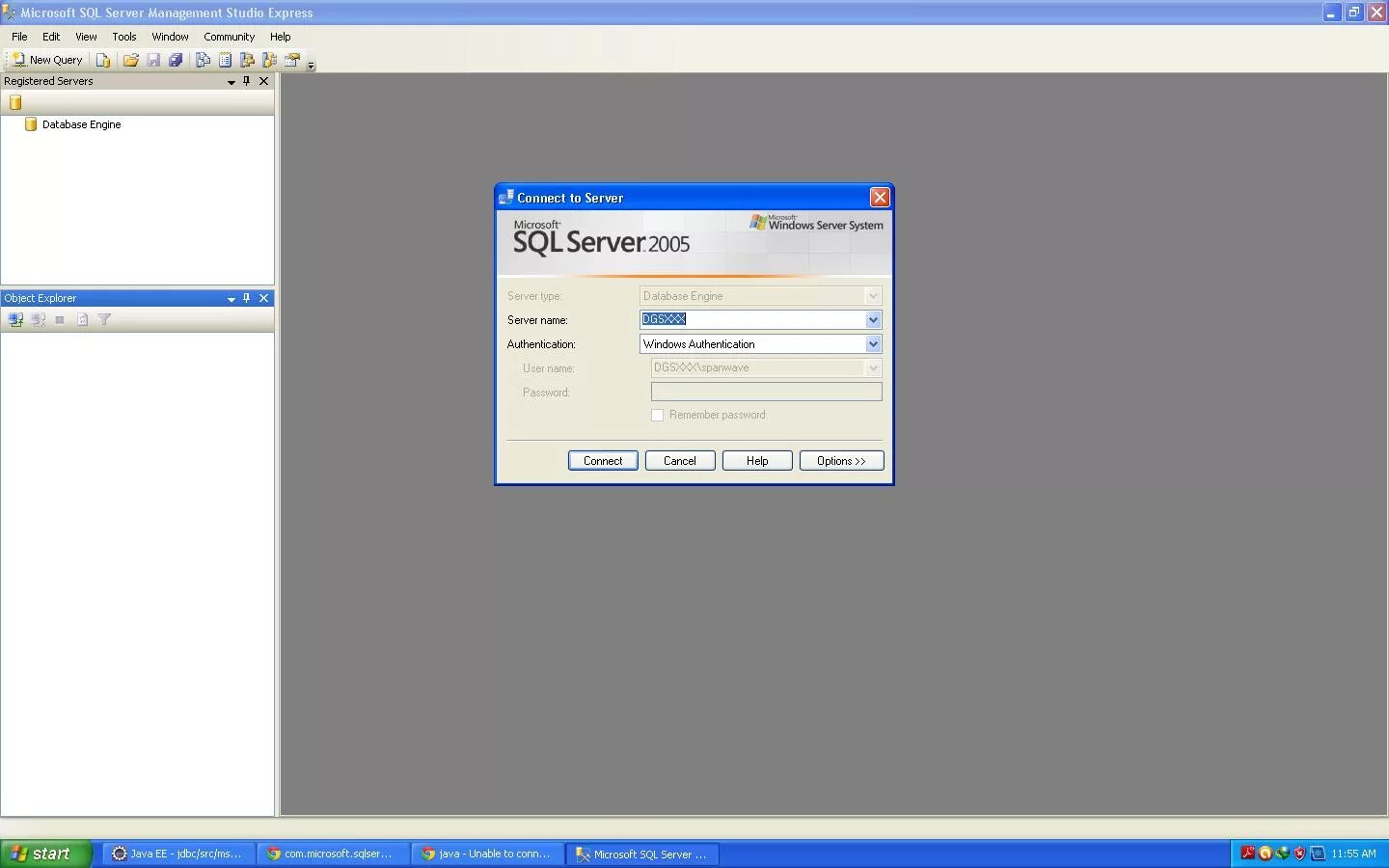Click Stop square icon in Object Explorer
The width and height of the screenshot is (1389, 868).
click(60, 319)
